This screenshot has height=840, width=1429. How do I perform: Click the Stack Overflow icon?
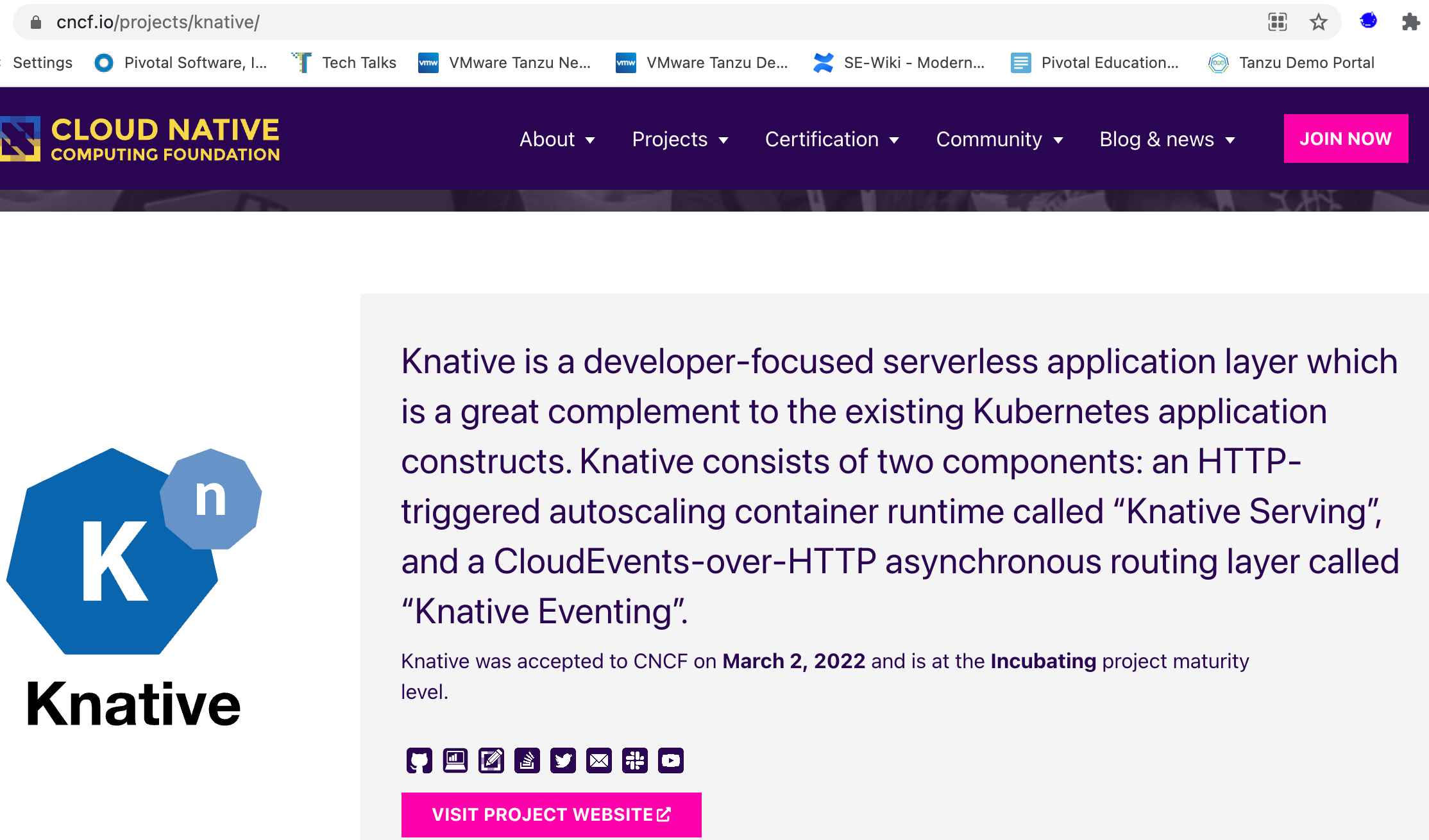(527, 760)
